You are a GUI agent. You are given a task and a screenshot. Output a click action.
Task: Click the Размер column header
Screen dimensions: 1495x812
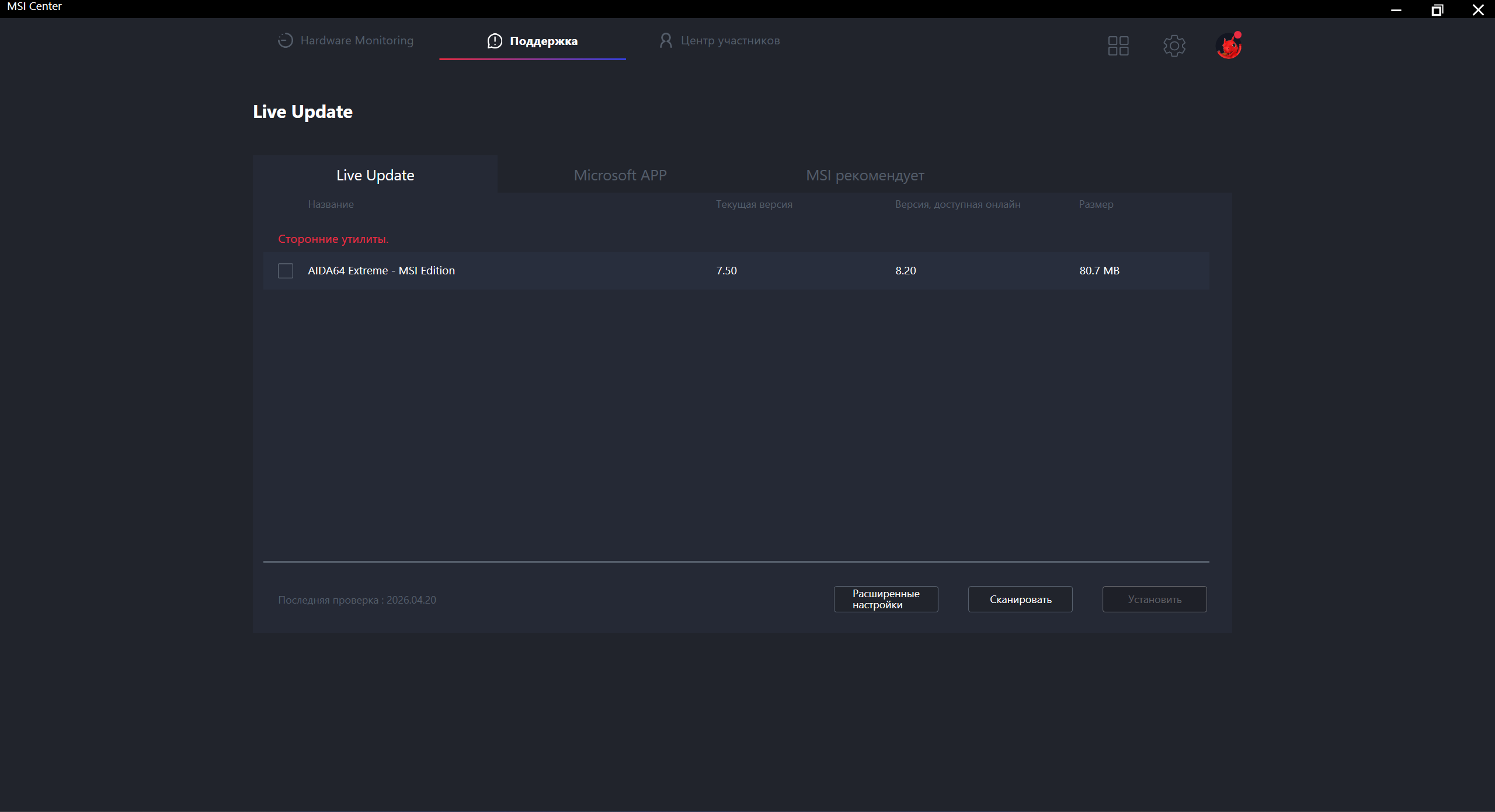click(x=1096, y=204)
